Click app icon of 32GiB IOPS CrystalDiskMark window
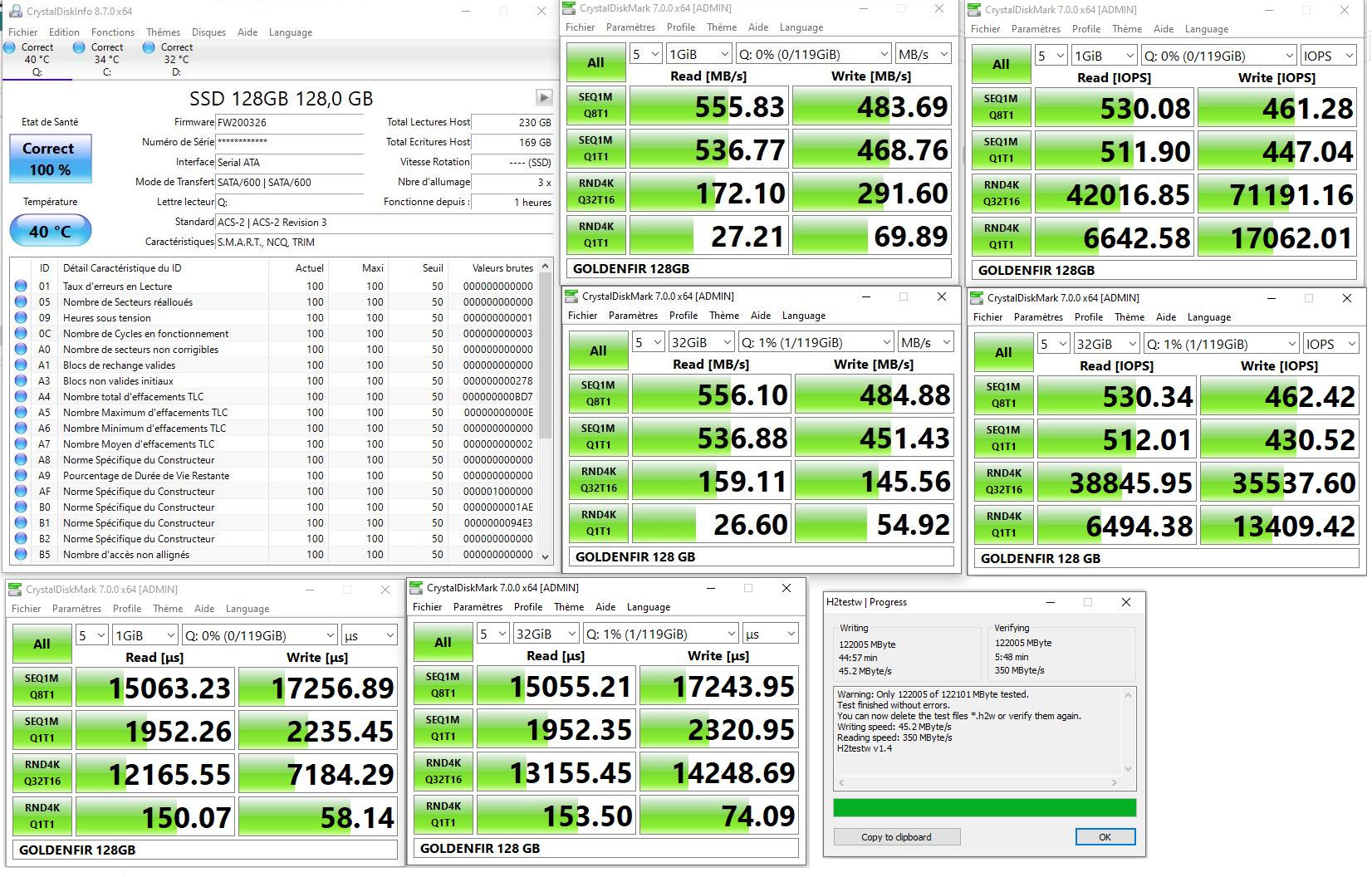 977,298
